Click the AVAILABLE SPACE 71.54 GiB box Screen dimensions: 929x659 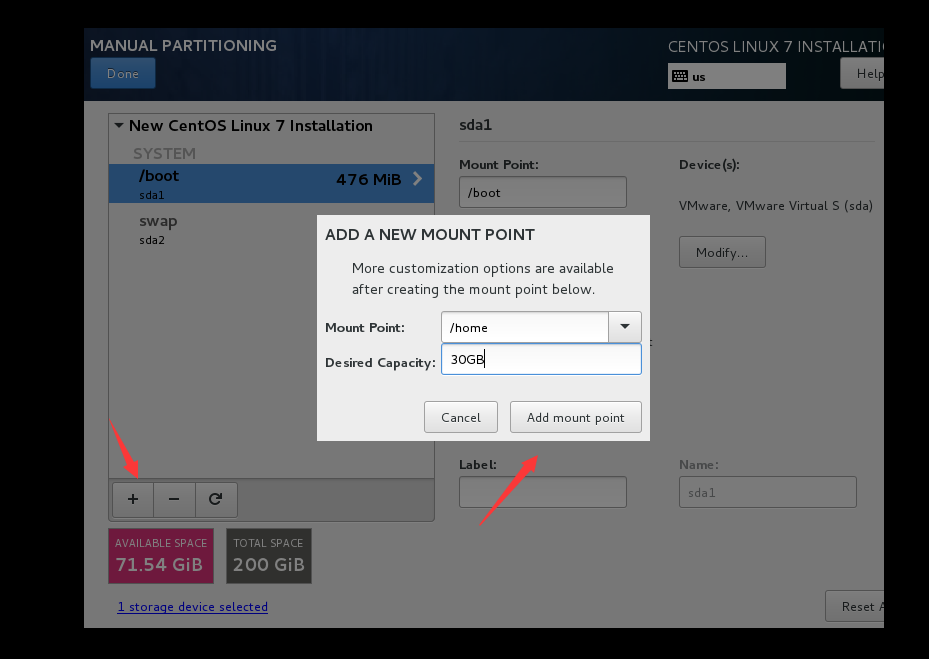pos(161,556)
